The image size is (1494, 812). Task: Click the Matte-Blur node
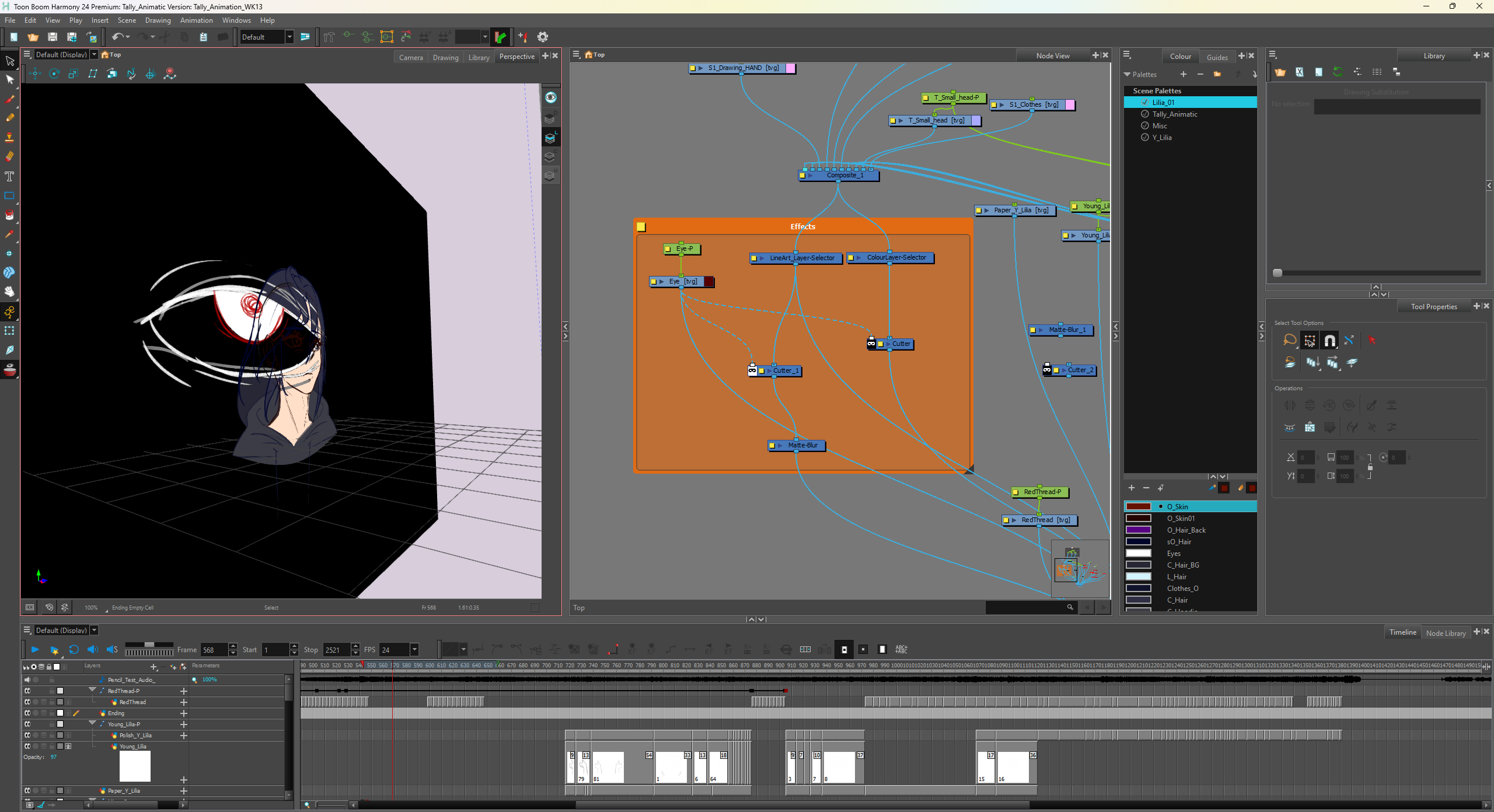(x=802, y=445)
